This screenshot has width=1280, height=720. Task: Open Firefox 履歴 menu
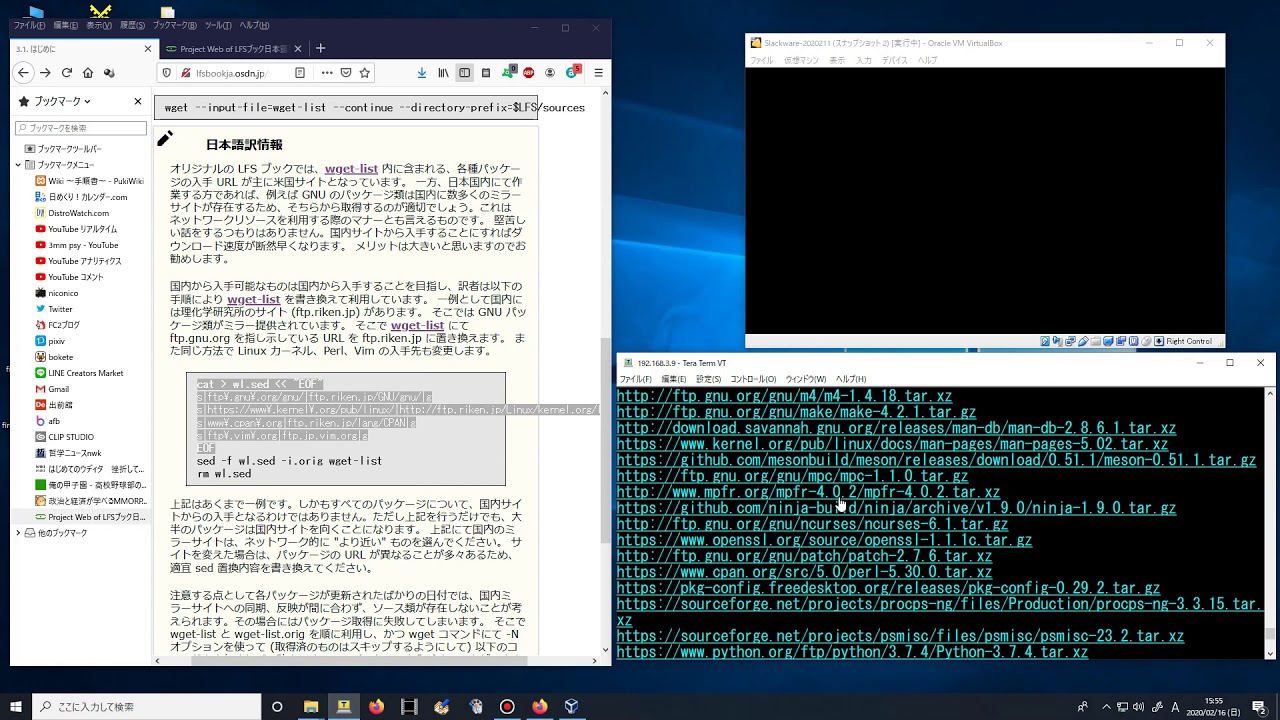tap(132, 25)
